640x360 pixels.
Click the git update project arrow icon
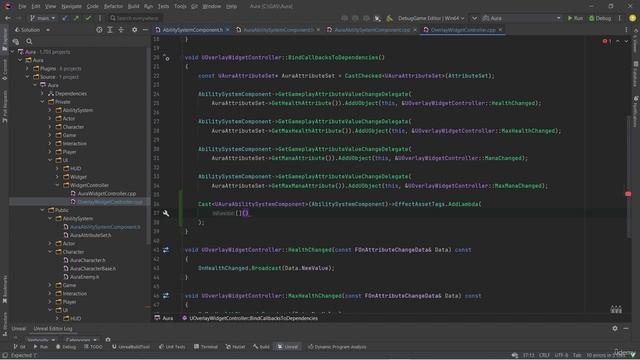(x=65, y=18)
